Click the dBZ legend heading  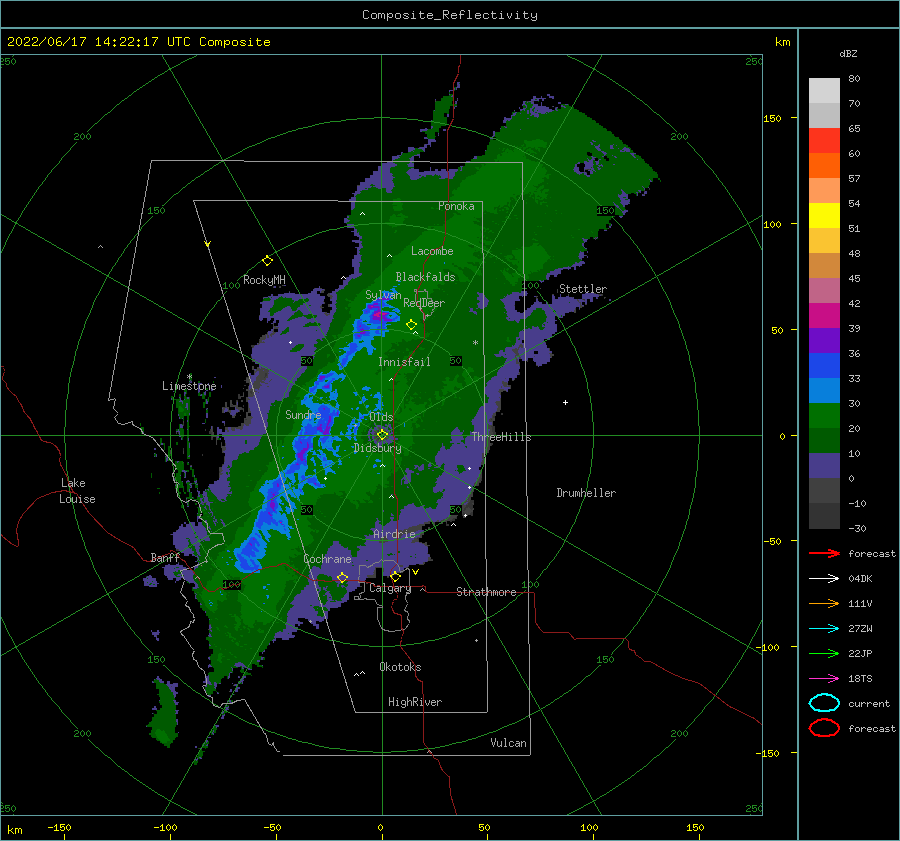tap(848, 53)
